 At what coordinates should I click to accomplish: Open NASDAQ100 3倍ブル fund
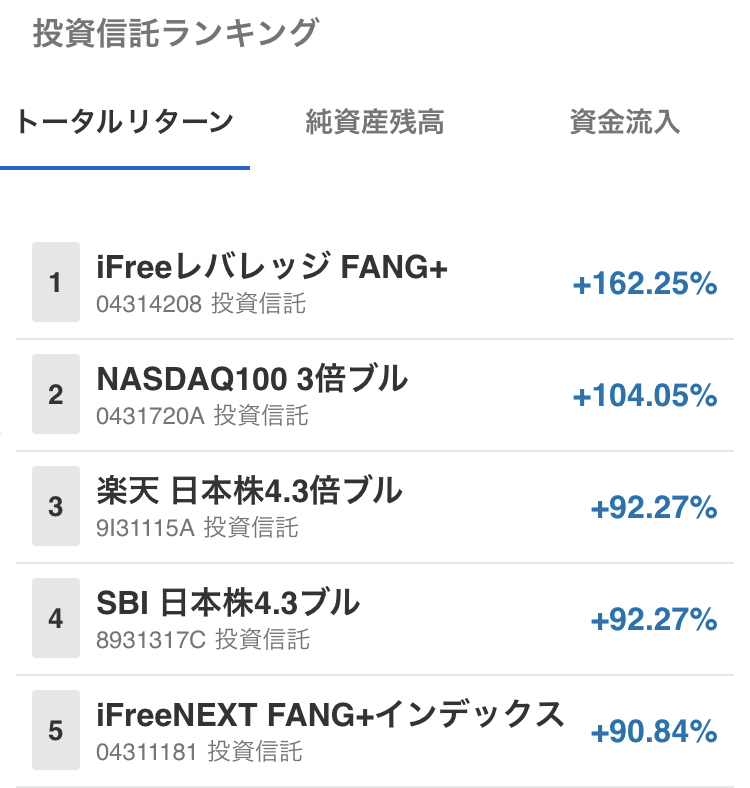252,379
